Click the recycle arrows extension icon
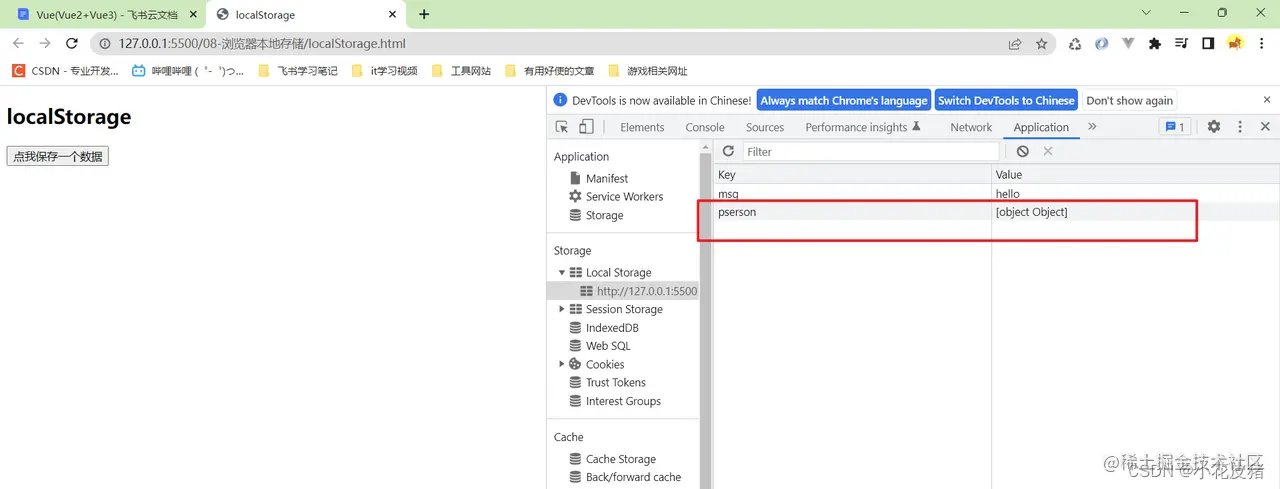Image resolution: width=1280 pixels, height=489 pixels. click(x=1075, y=44)
